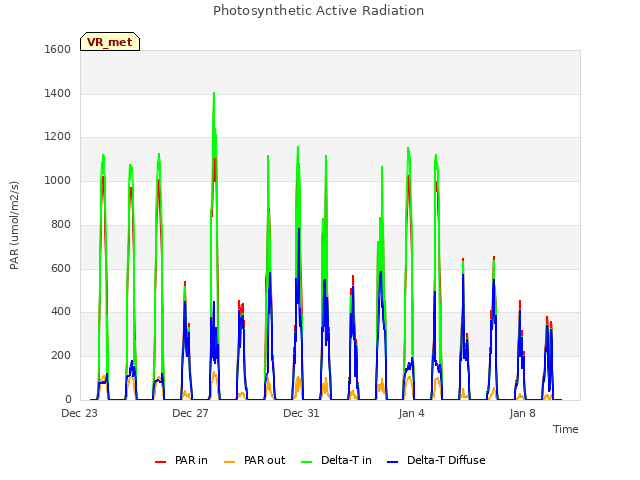This screenshot has width=640, height=480.
Task: Click the chart title Photosynthetic Active Radiation
Action: [318, 11]
